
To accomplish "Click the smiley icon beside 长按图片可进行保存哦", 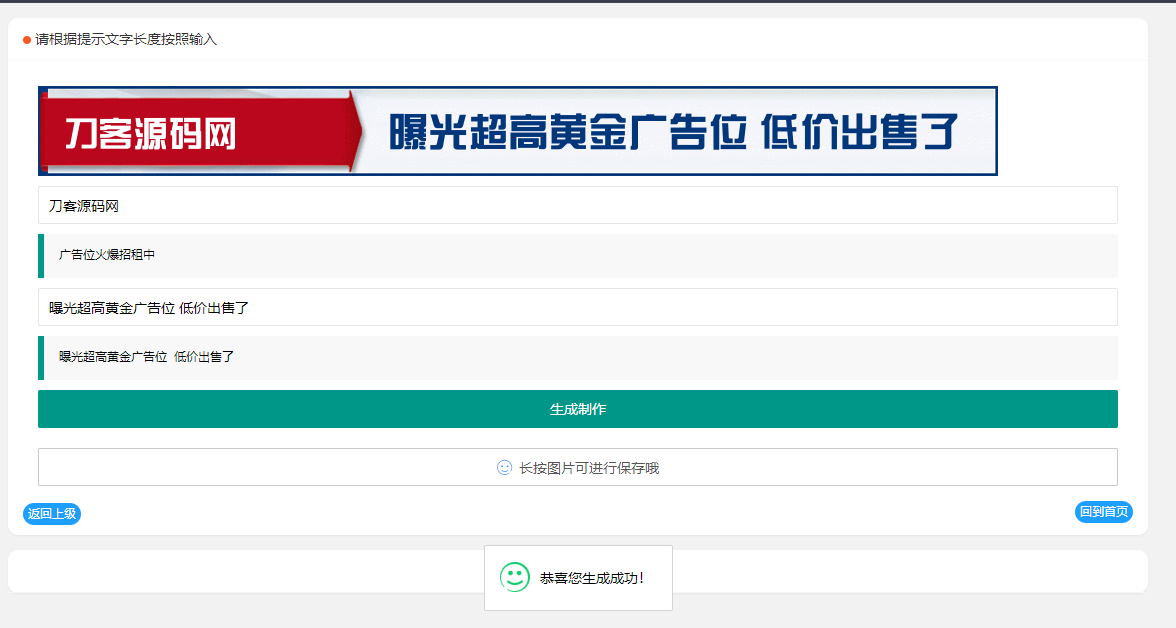I will pos(504,467).
